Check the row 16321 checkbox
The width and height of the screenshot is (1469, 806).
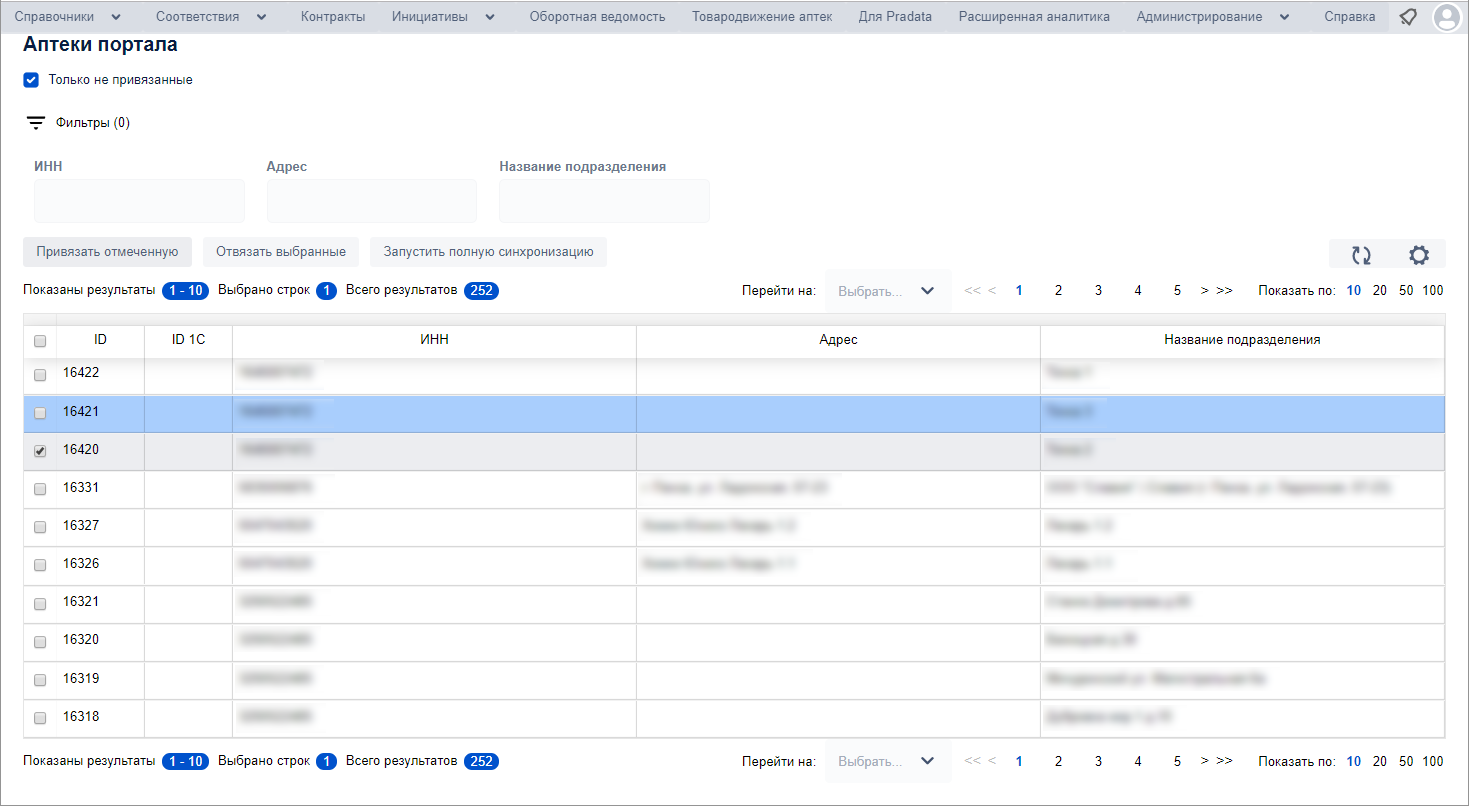coord(40,603)
